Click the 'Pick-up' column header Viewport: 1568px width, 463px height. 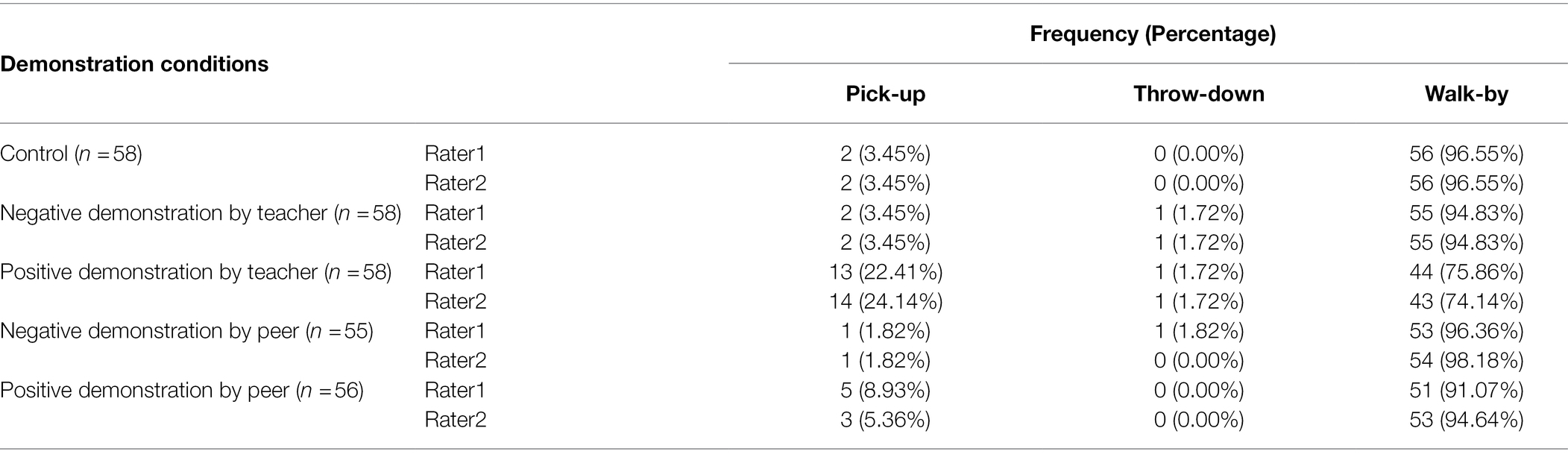pos(885,94)
